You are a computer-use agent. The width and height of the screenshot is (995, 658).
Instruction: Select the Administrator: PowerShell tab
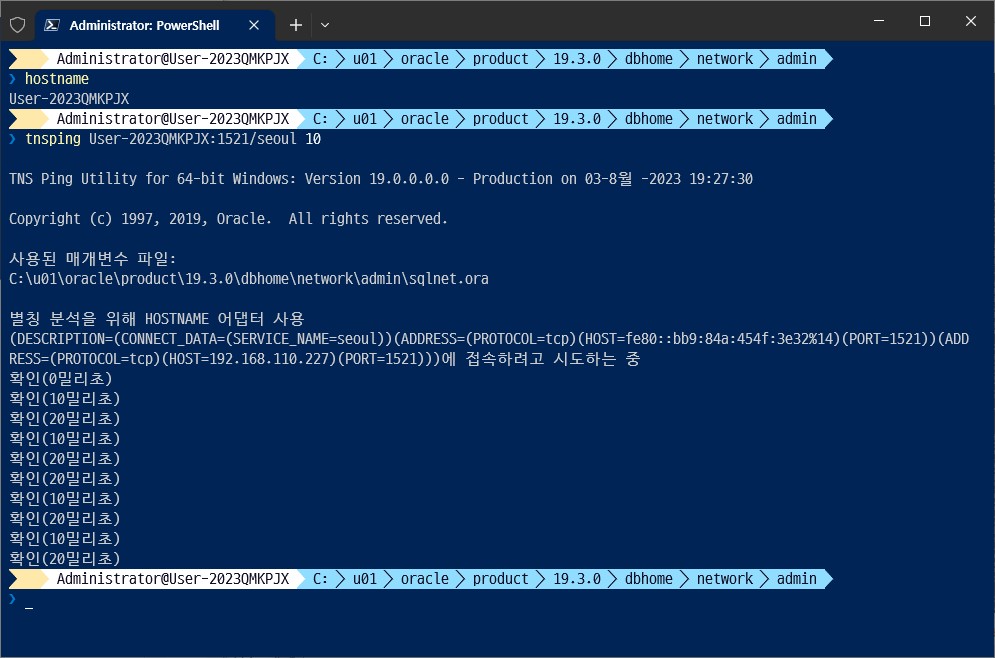154,25
